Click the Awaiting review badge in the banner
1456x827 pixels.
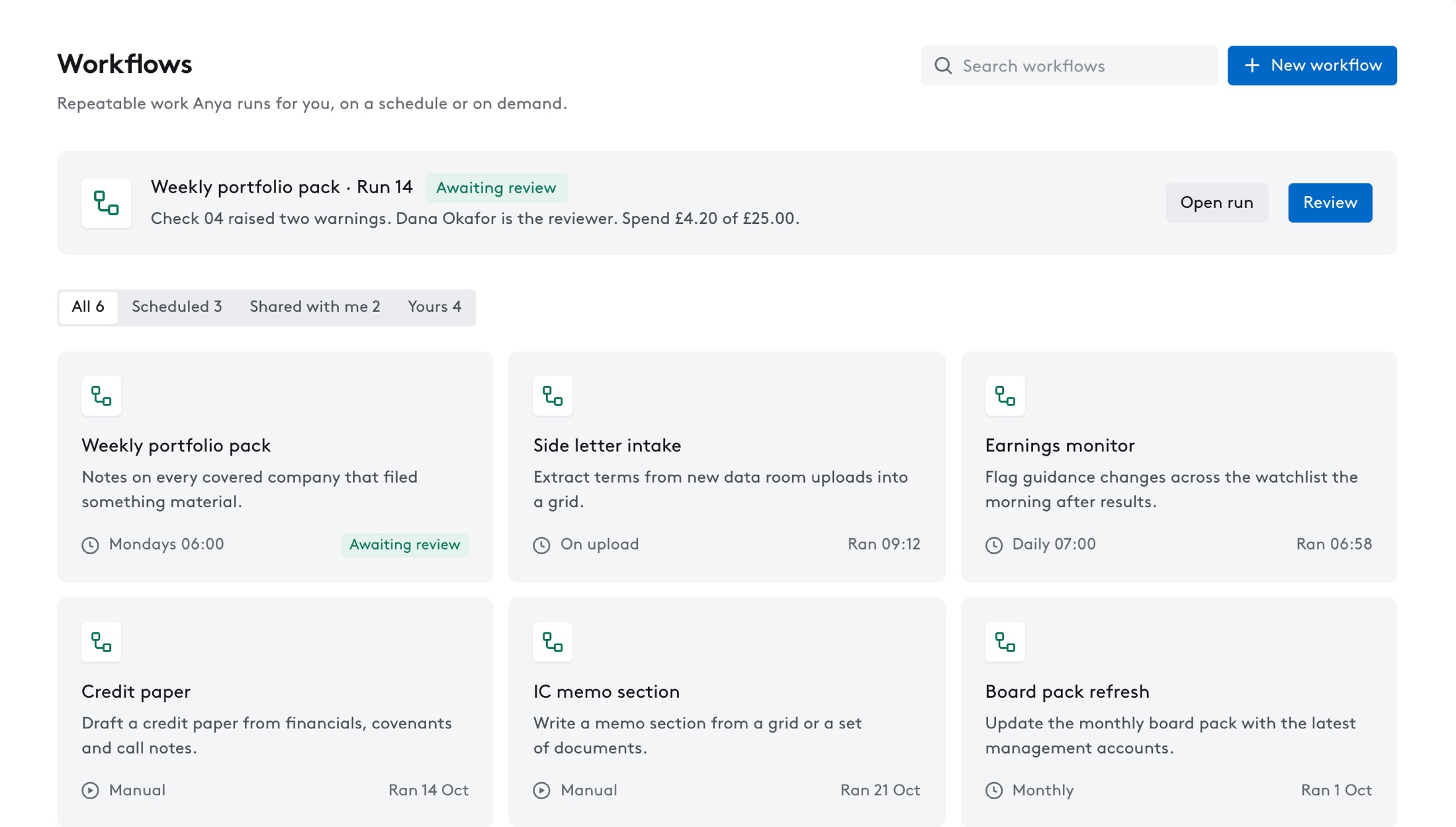tap(496, 188)
